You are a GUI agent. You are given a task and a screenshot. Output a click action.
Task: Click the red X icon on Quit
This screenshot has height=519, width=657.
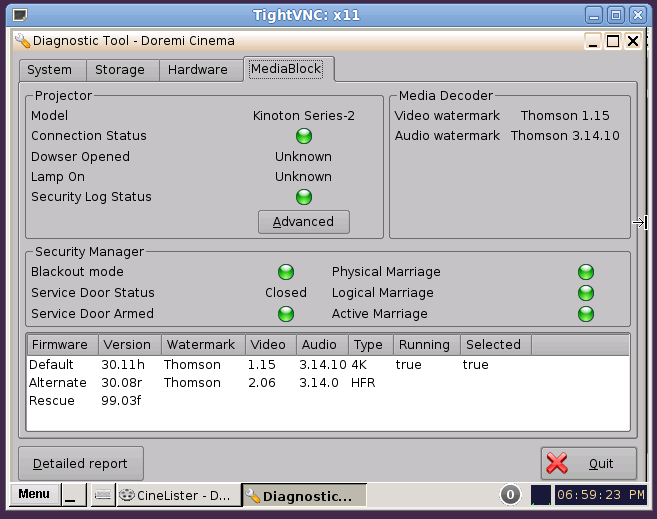557,463
